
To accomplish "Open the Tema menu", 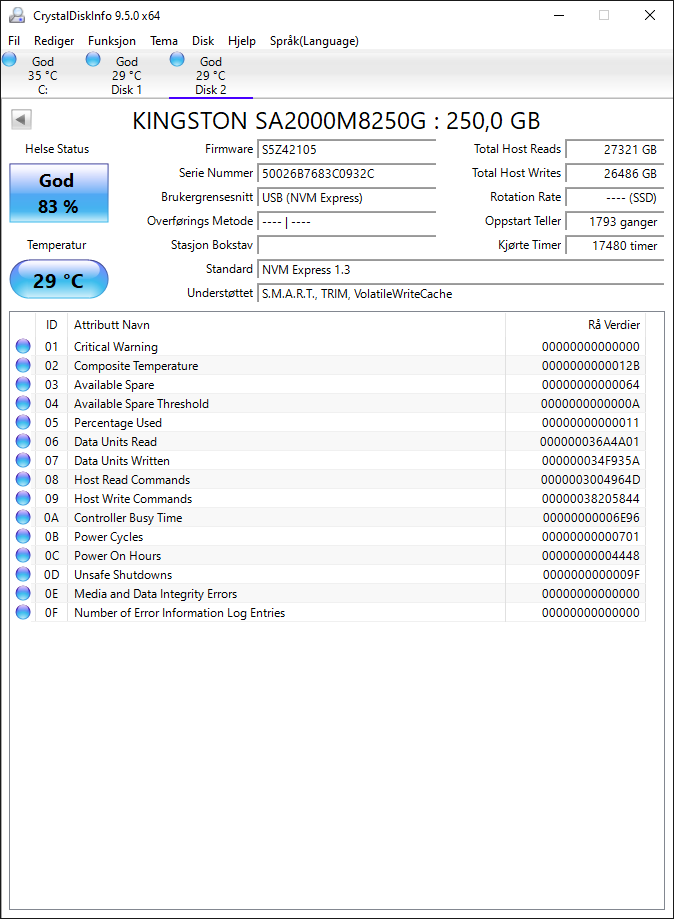I will pyautogui.click(x=164, y=40).
